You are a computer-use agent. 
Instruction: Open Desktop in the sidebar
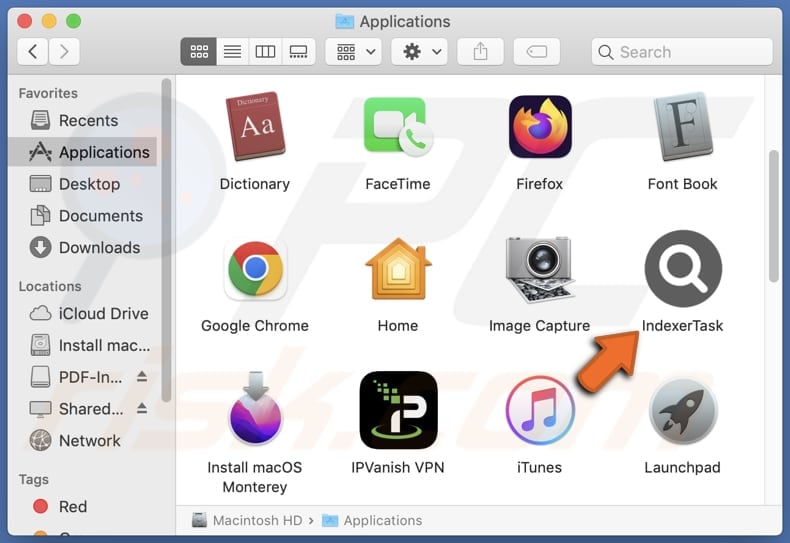83,184
